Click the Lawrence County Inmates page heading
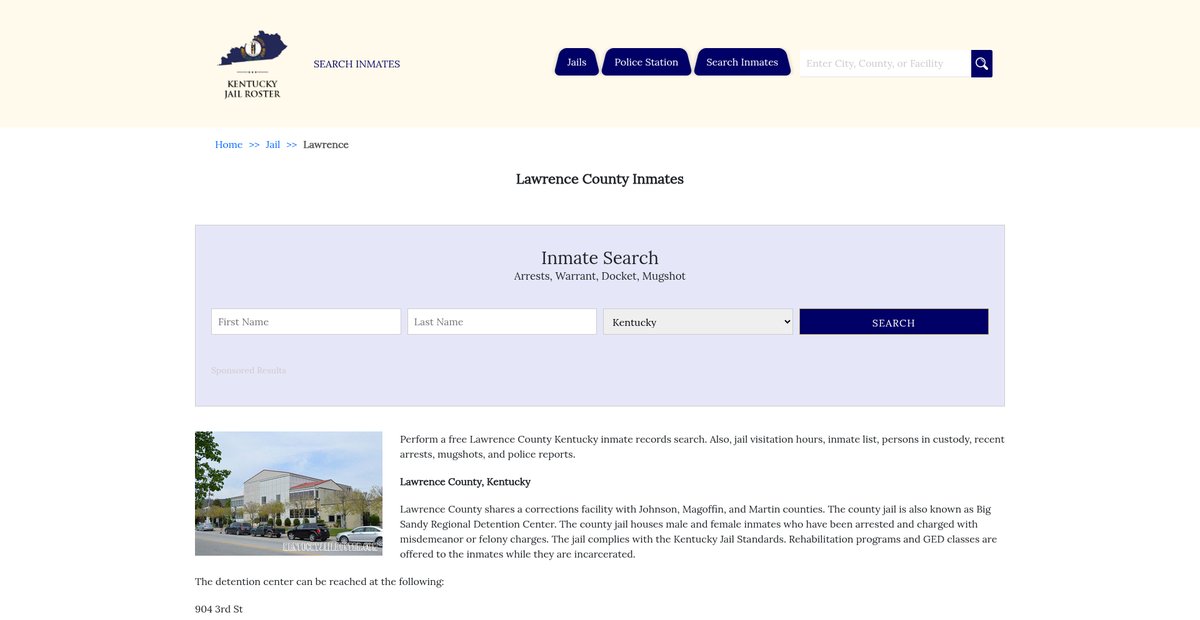1200x620 pixels. 599,179
